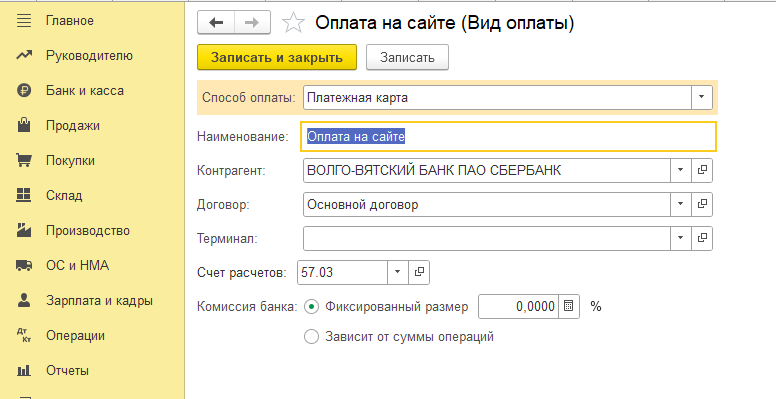Click the Склад warehouse icon
The height and width of the screenshot is (399, 776).
click(24, 195)
